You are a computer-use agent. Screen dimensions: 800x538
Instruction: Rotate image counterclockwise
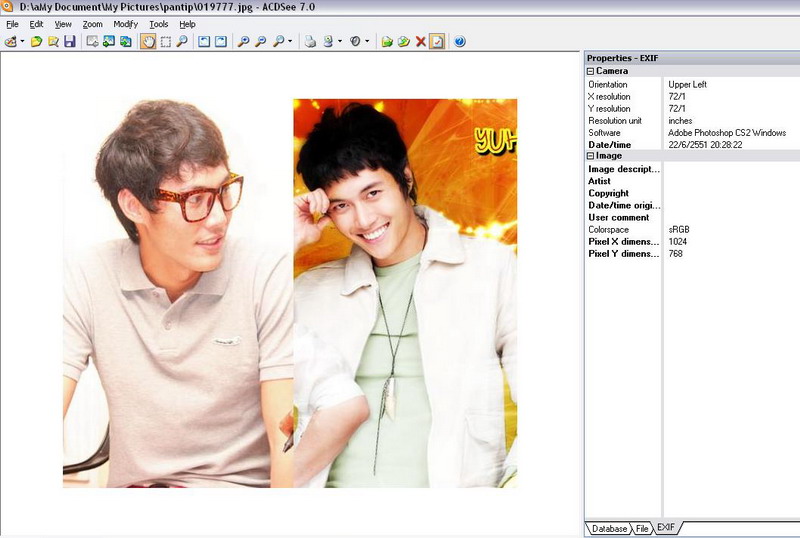[204, 41]
